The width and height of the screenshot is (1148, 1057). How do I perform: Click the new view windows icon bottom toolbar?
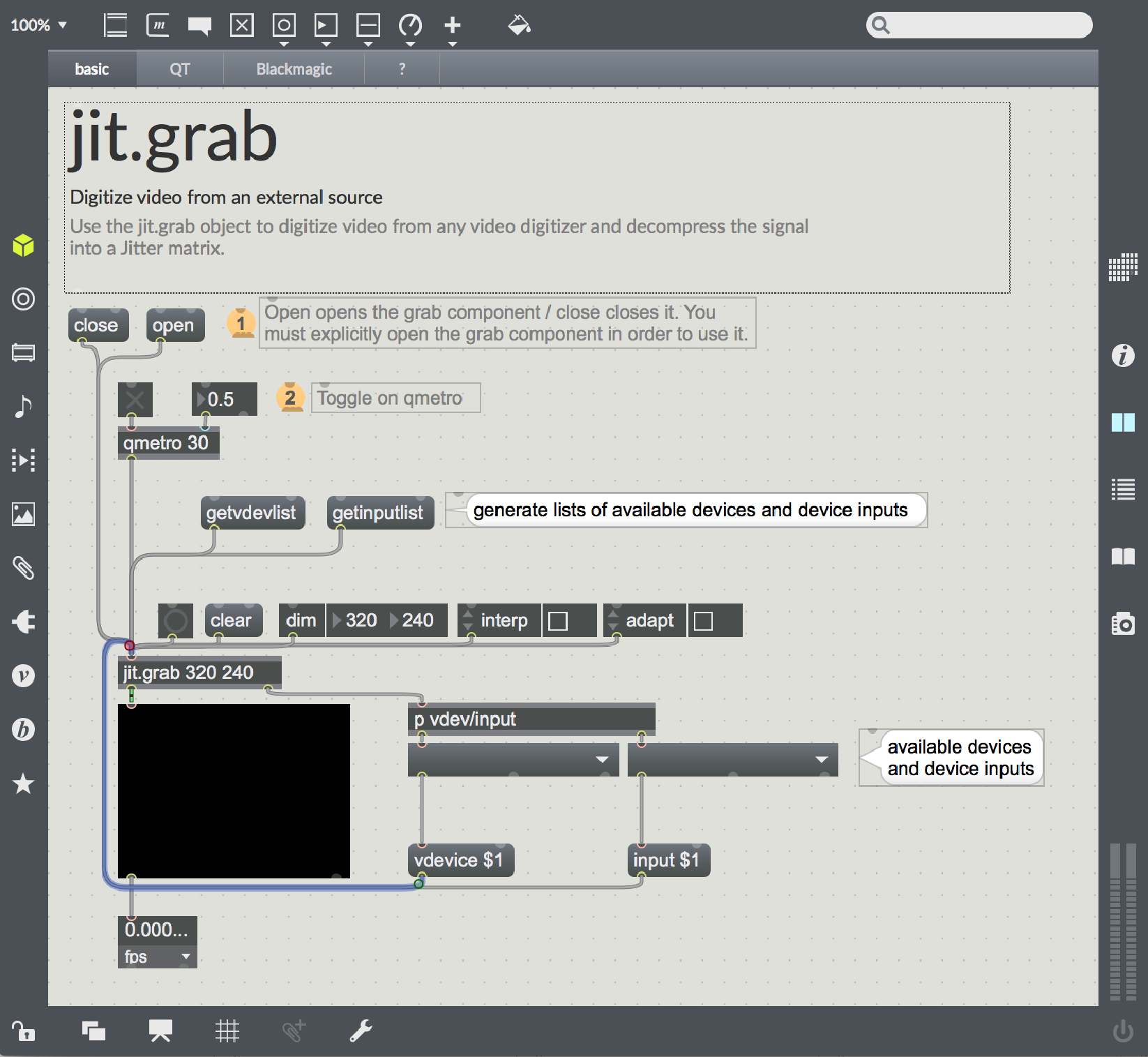pyautogui.click(x=93, y=1030)
